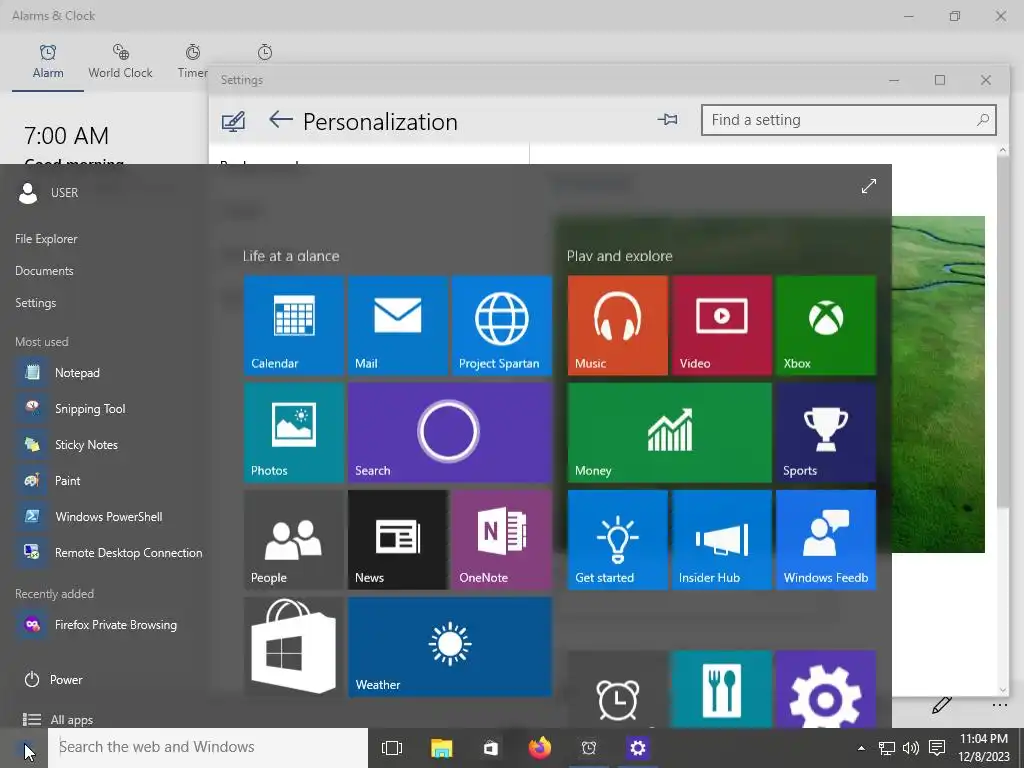
Task: Open the People tile
Action: (294, 539)
